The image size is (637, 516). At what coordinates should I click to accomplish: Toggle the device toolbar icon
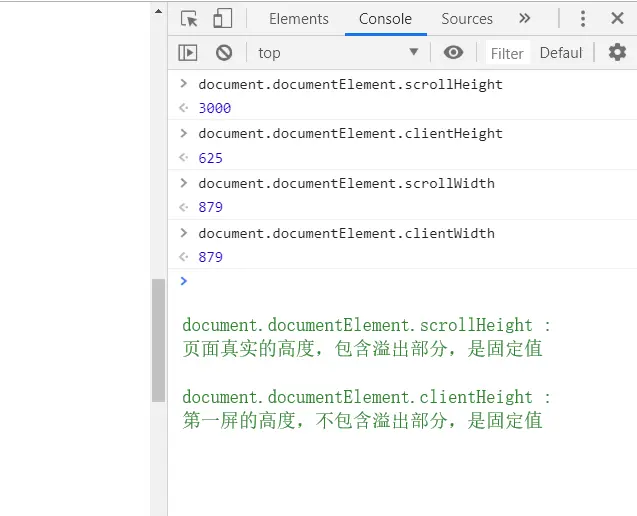(223, 19)
